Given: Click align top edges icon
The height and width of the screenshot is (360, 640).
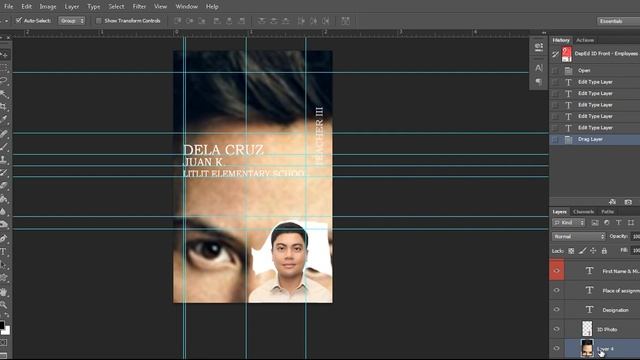Looking at the screenshot, I should coord(178,21).
